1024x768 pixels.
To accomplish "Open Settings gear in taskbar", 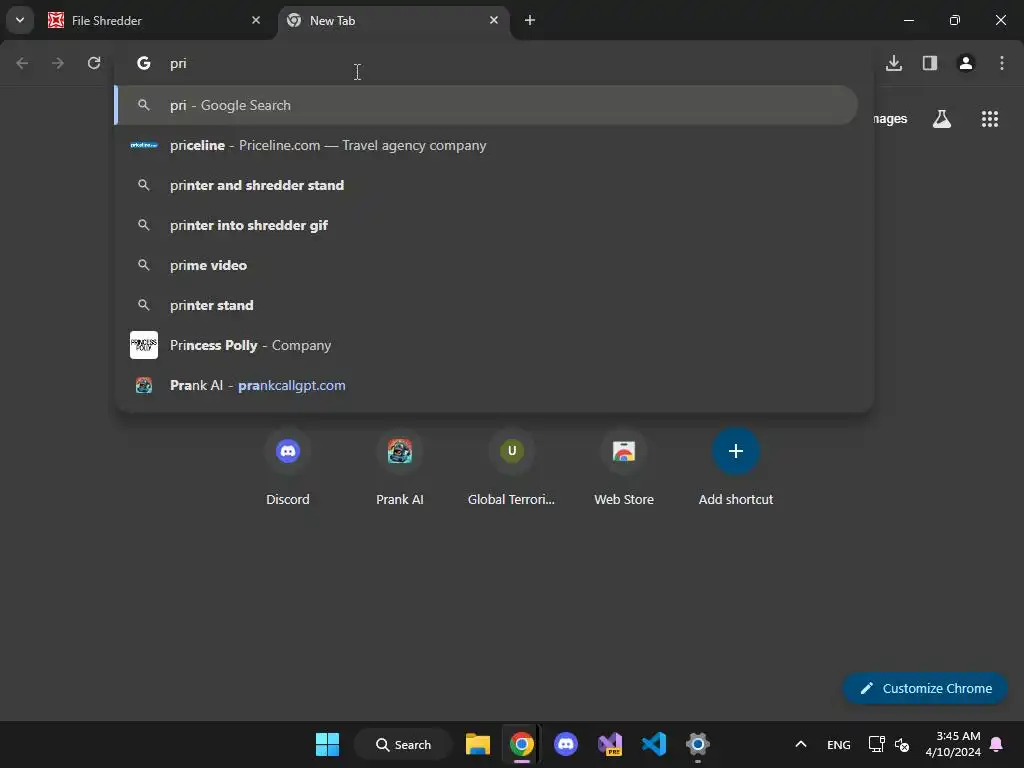I will [x=697, y=744].
